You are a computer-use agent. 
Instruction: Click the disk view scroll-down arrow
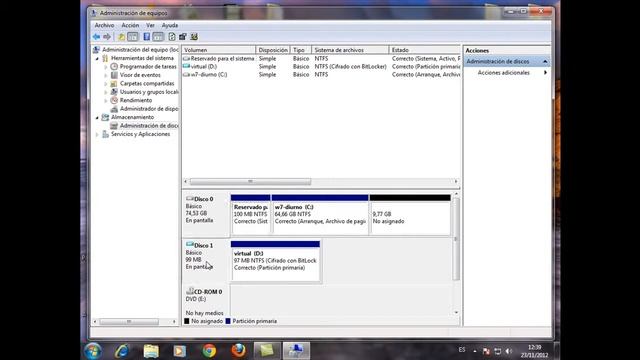pos(456,312)
